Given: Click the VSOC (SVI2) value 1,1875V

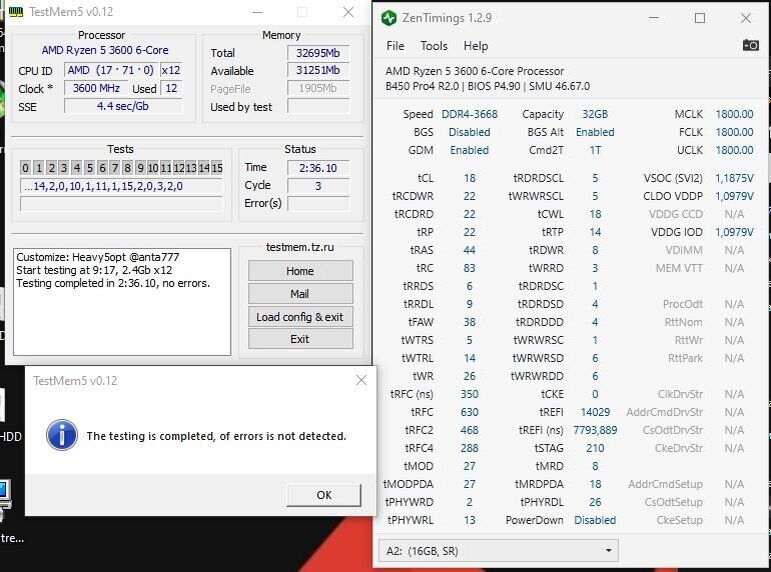Looking at the screenshot, I should (734, 178).
